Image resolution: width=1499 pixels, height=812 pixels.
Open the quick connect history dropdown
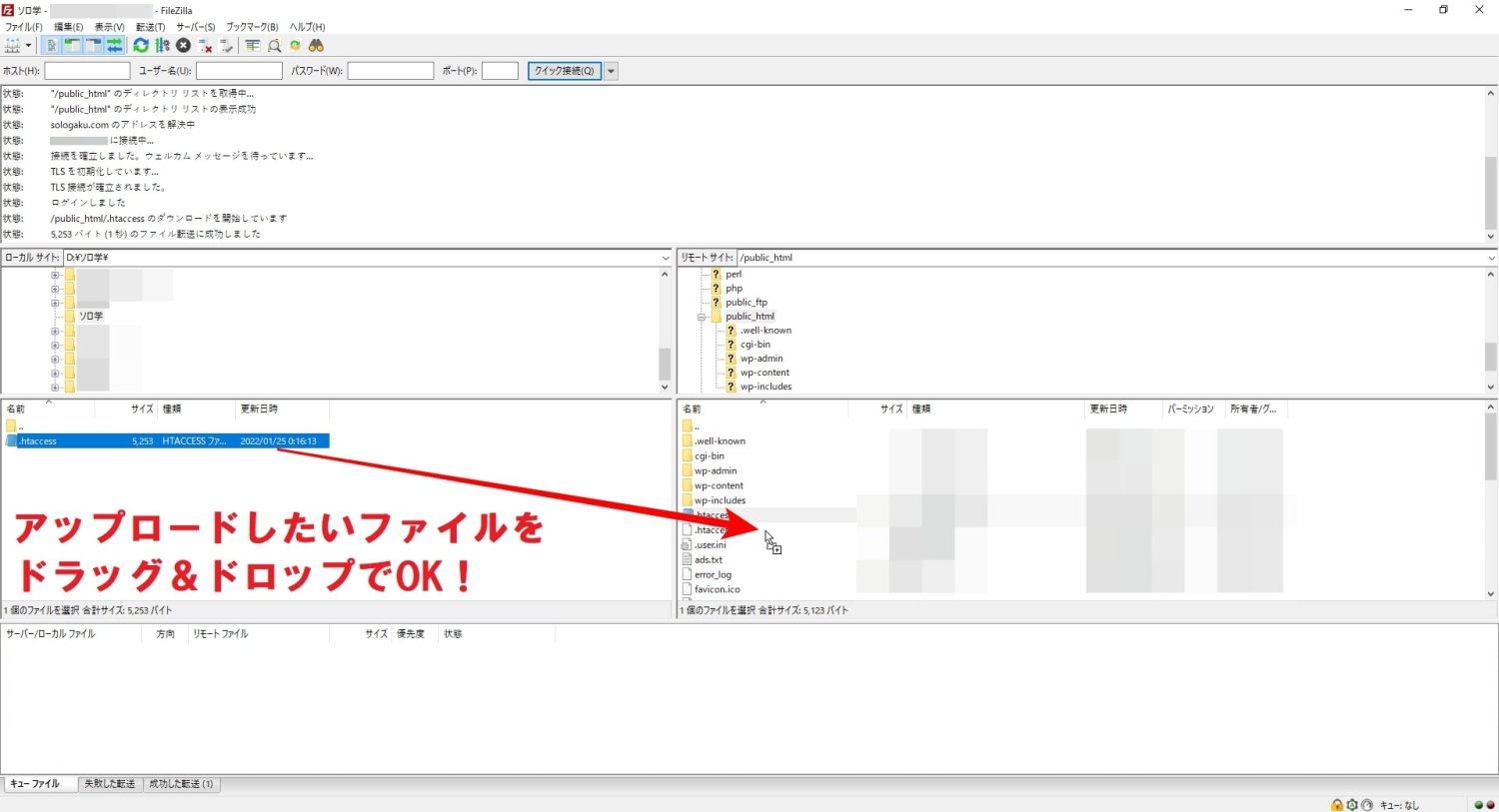pos(611,71)
